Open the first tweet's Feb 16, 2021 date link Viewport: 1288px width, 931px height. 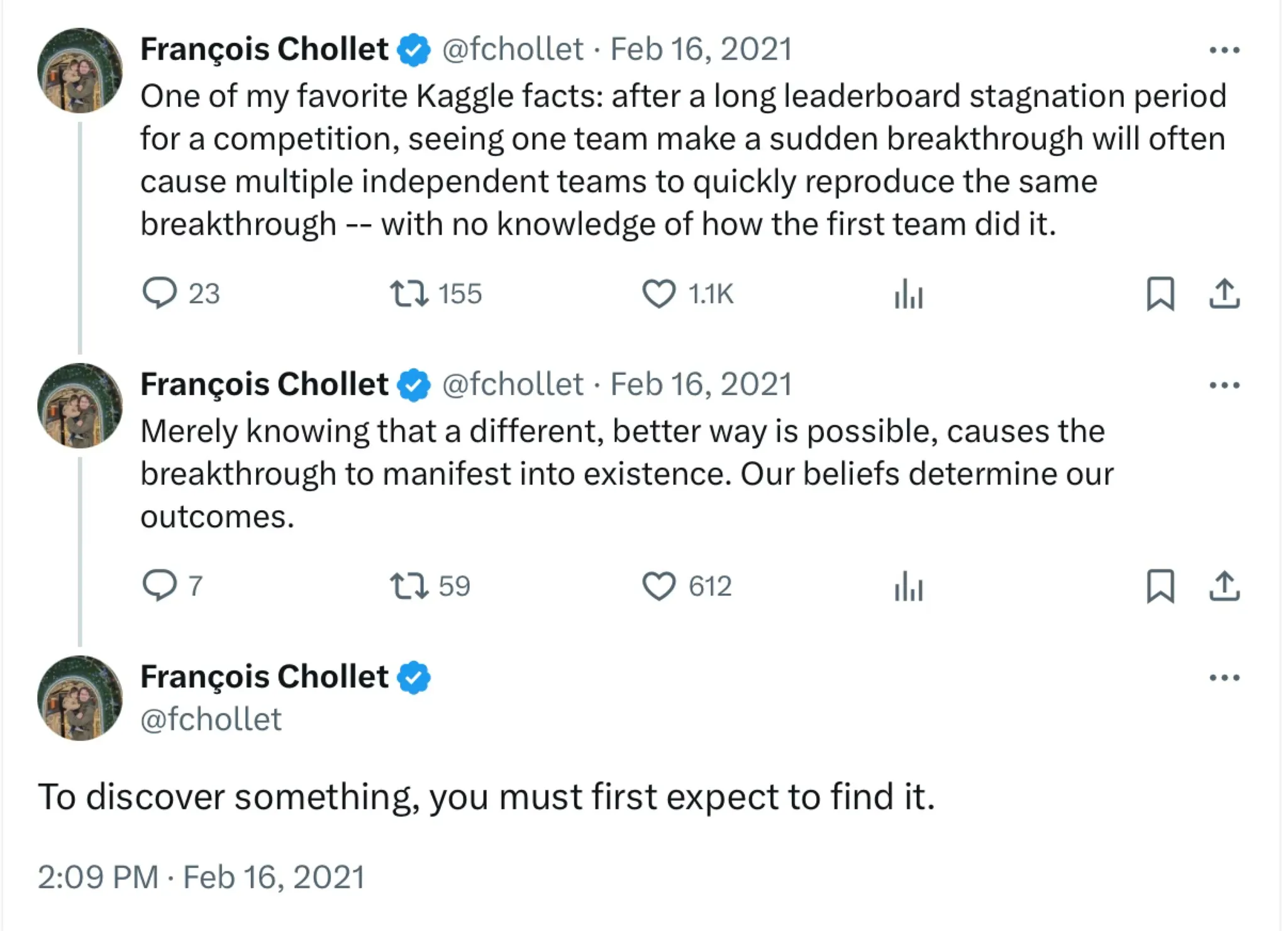point(701,49)
